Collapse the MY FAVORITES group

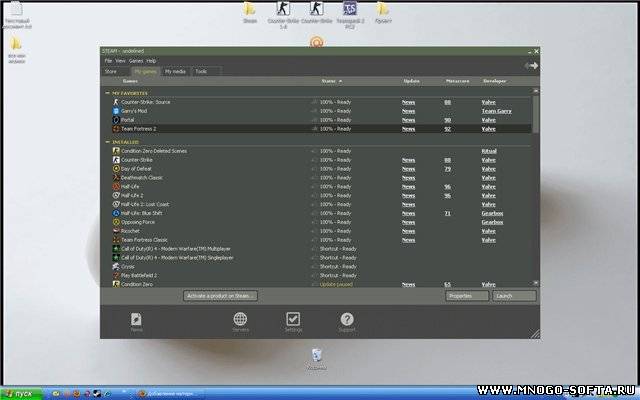[x=107, y=93]
